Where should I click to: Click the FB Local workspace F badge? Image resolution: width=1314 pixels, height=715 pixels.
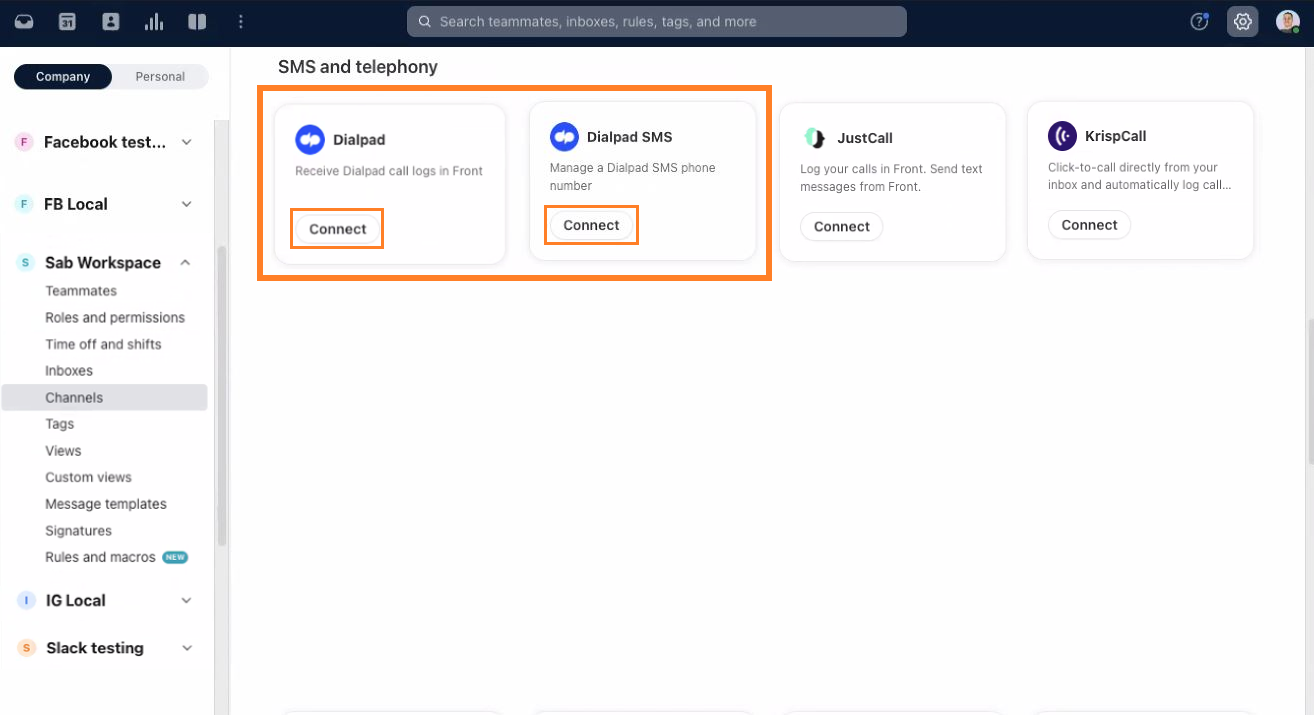tap(24, 205)
